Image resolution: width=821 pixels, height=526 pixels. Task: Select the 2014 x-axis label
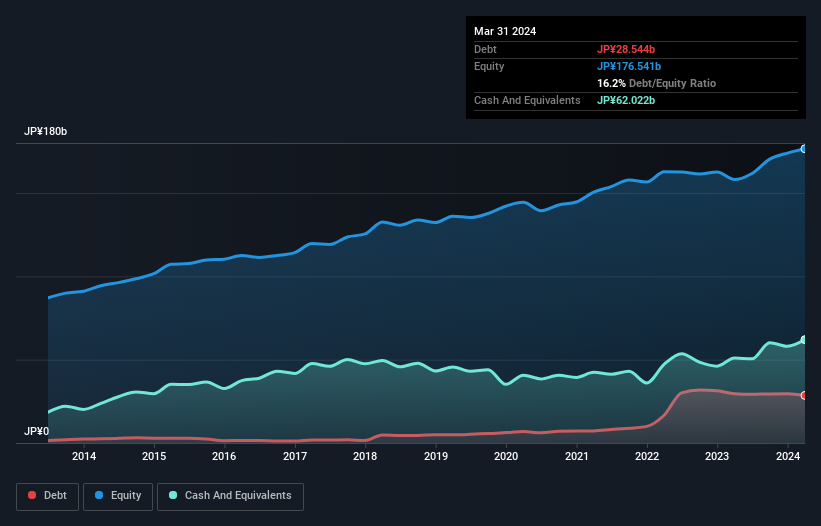[x=84, y=457]
